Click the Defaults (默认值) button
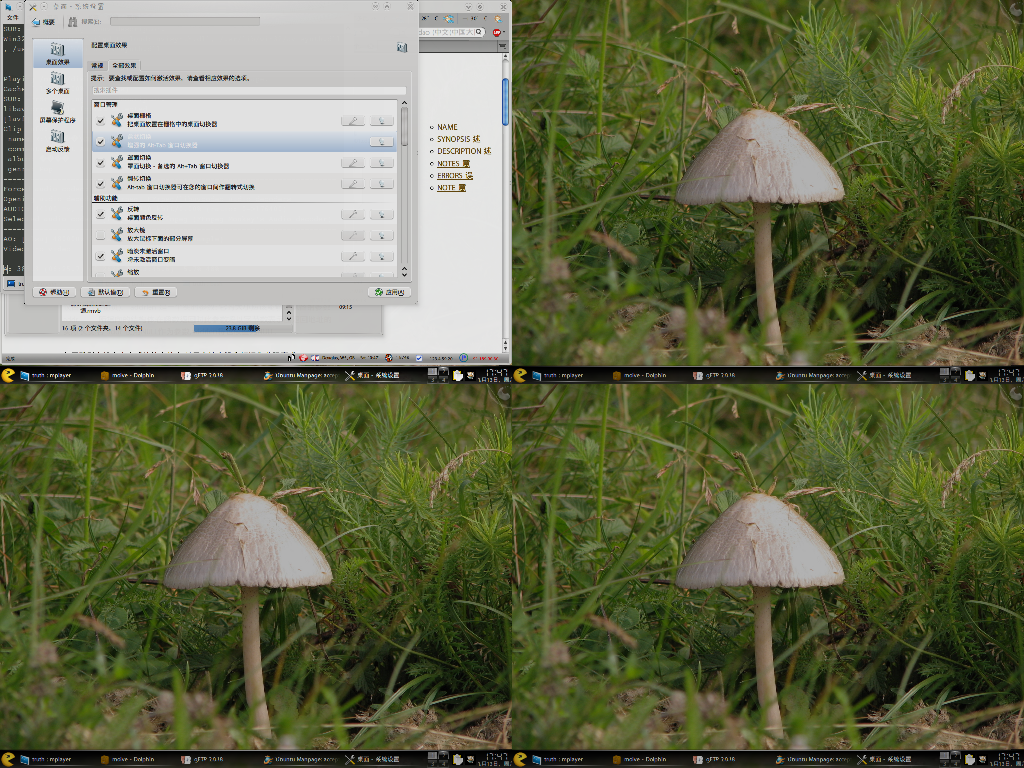Image resolution: width=1024 pixels, height=768 pixels. 105,292
